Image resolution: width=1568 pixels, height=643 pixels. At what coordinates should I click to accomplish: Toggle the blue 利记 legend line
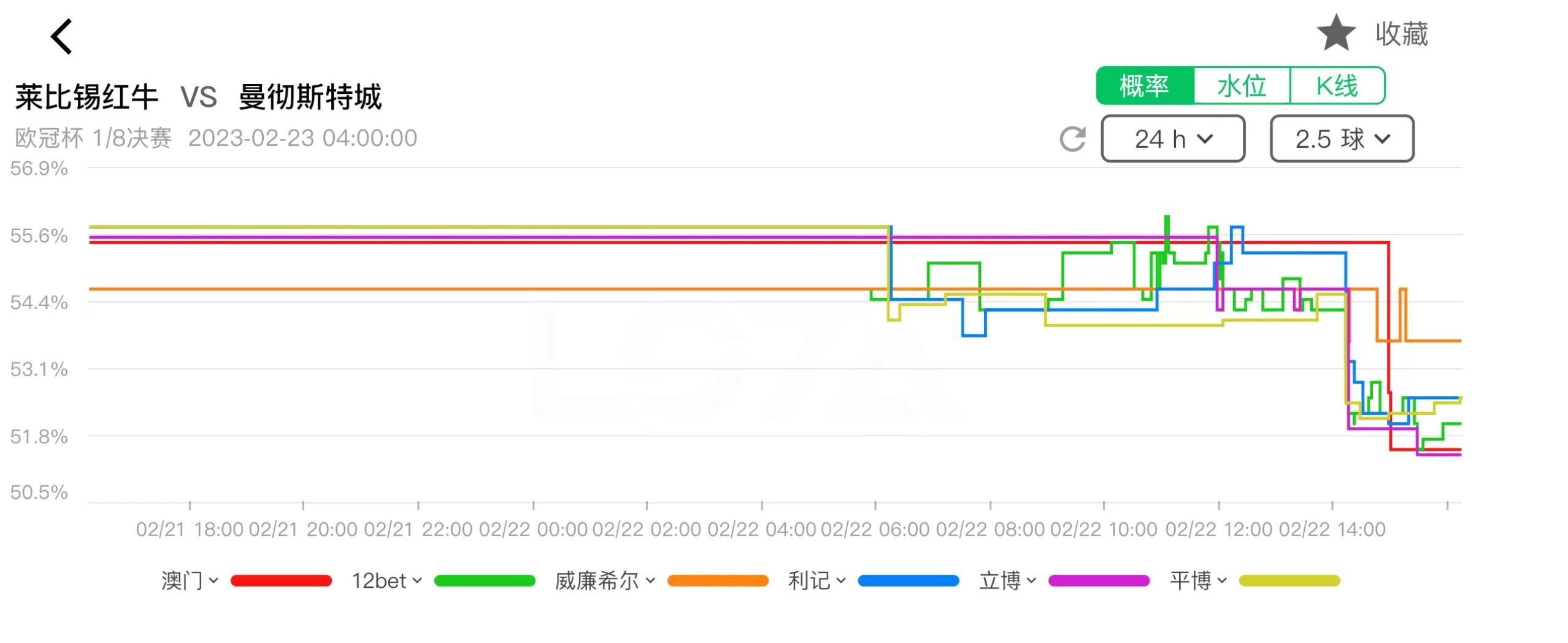click(x=909, y=581)
